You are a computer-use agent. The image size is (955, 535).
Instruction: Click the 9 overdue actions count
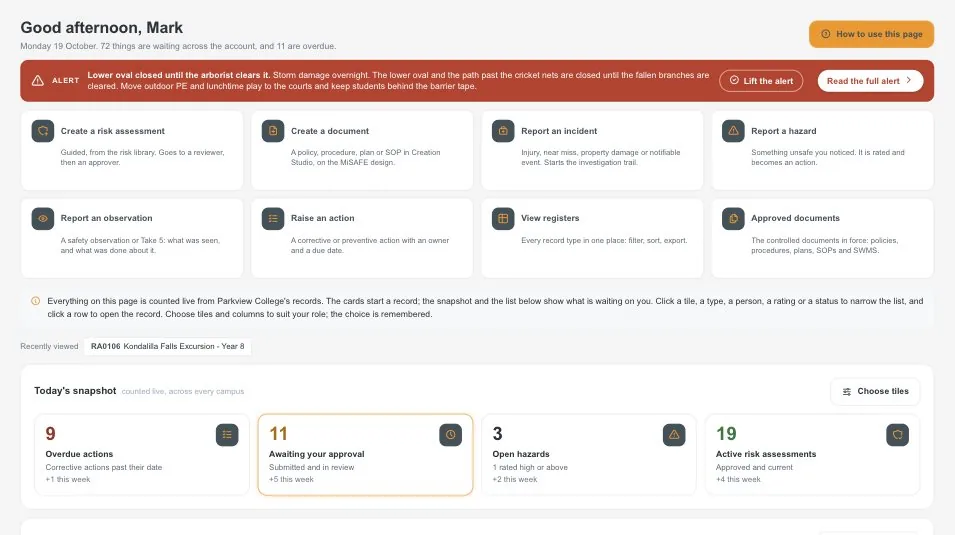pos(51,434)
